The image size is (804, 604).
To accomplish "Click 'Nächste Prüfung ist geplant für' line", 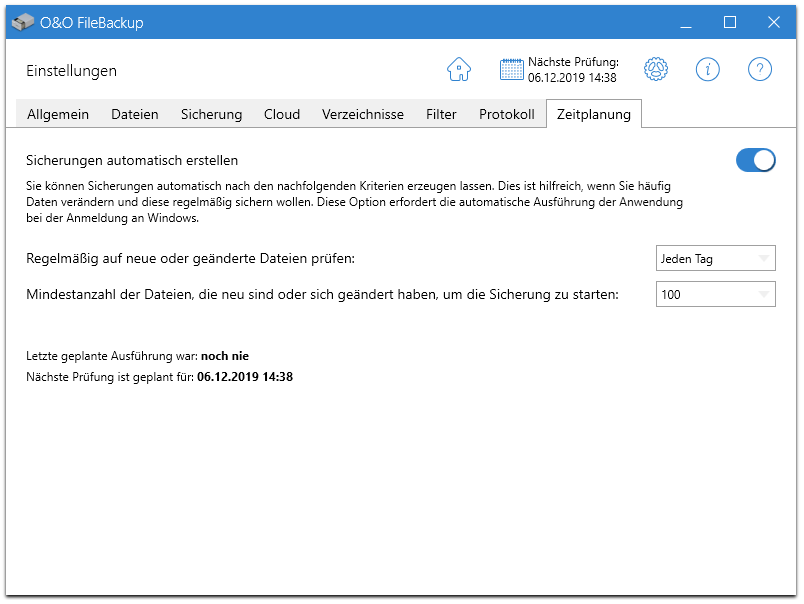I will pyautogui.click(x=159, y=377).
